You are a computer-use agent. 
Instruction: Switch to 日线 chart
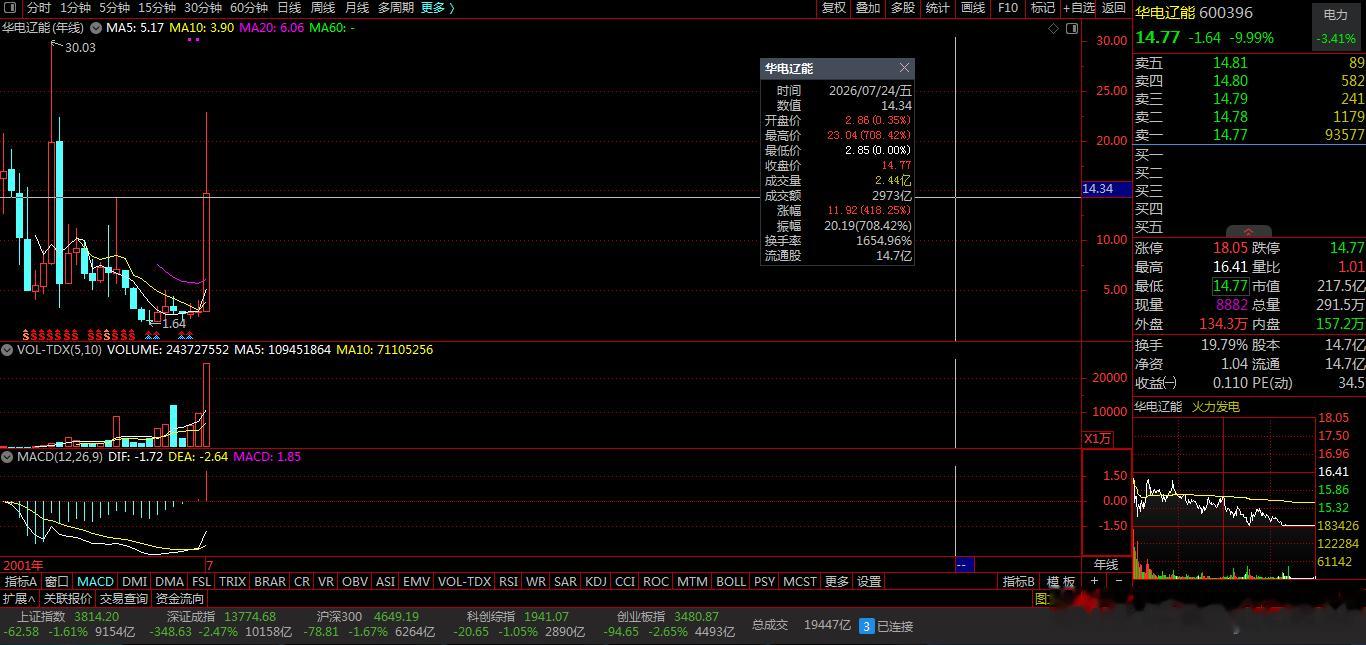pyautogui.click(x=289, y=8)
